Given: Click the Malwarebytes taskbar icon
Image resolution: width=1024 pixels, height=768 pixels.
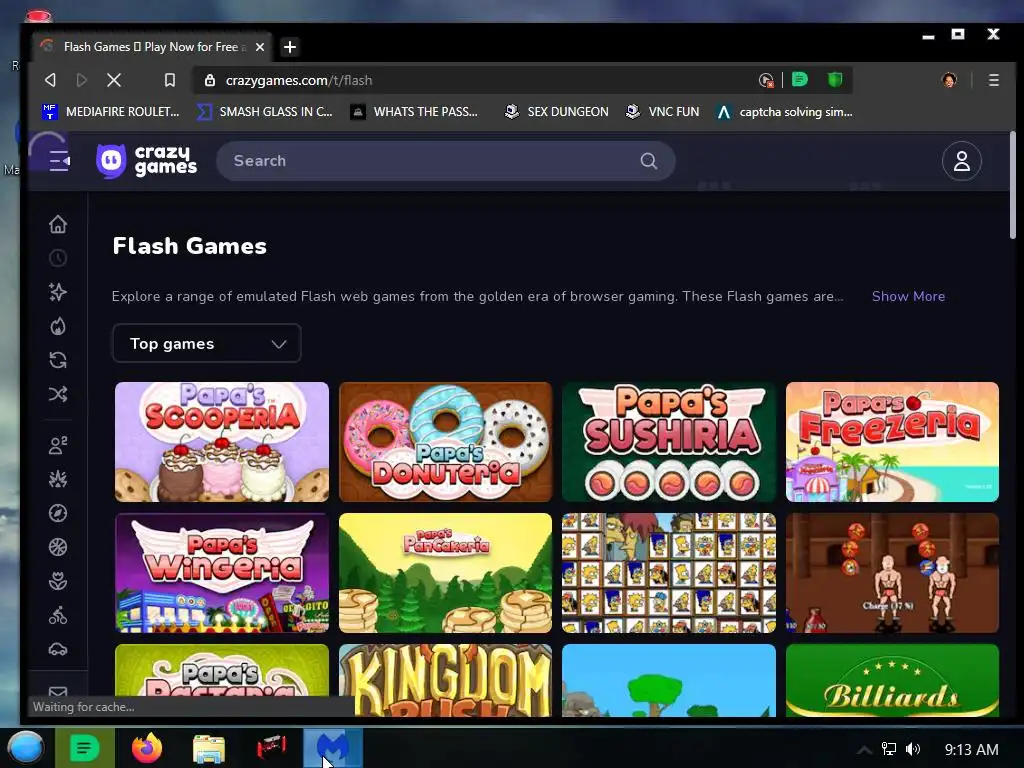Looking at the screenshot, I should tap(333, 748).
